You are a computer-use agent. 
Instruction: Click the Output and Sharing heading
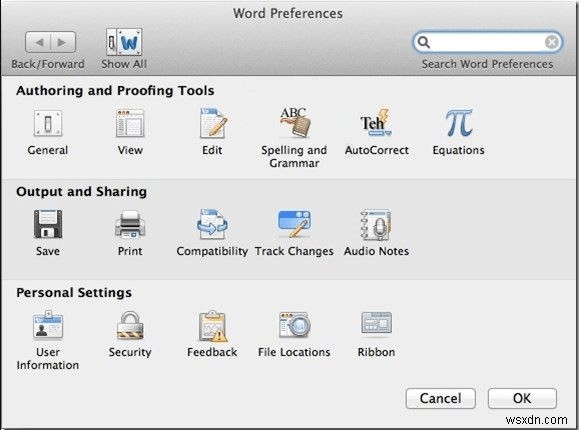tap(82, 192)
